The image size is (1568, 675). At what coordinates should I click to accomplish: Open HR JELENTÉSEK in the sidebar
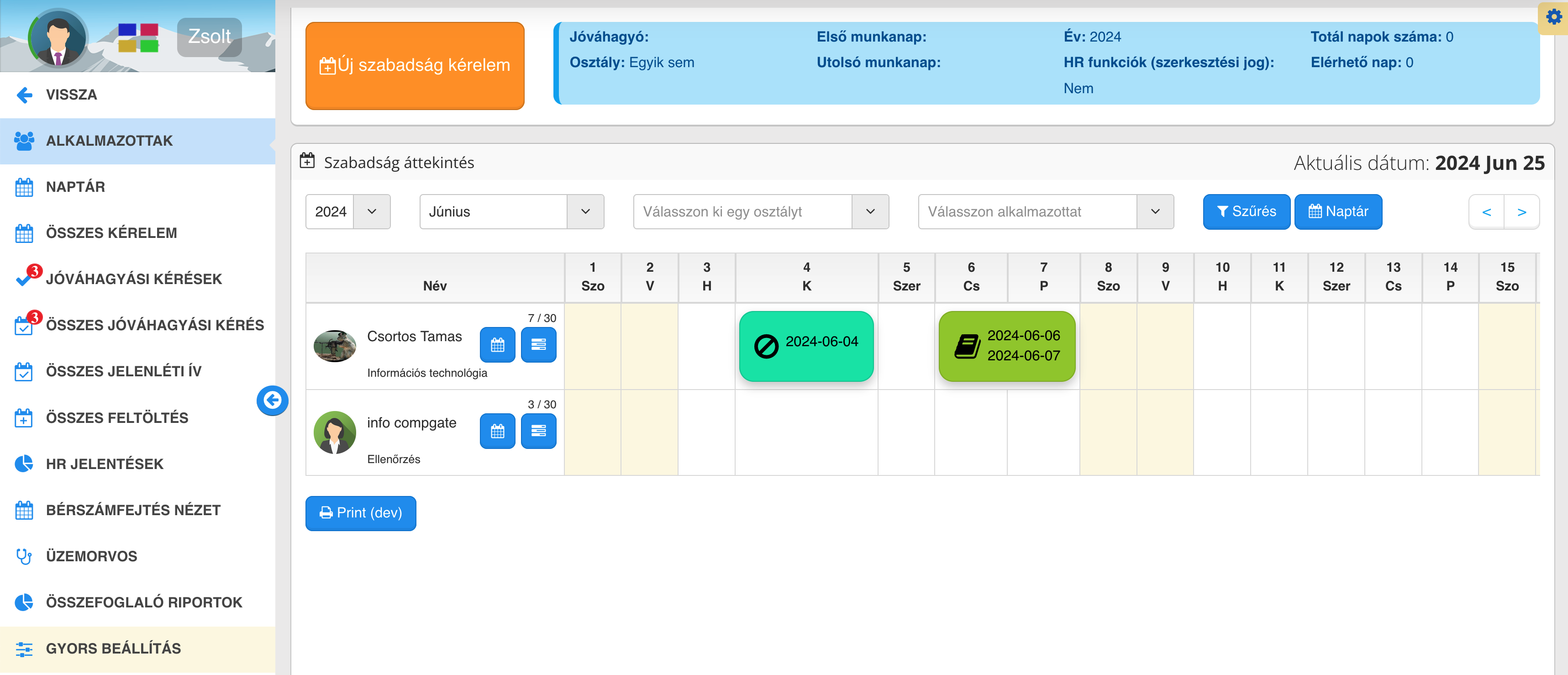(x=137, y=464)
